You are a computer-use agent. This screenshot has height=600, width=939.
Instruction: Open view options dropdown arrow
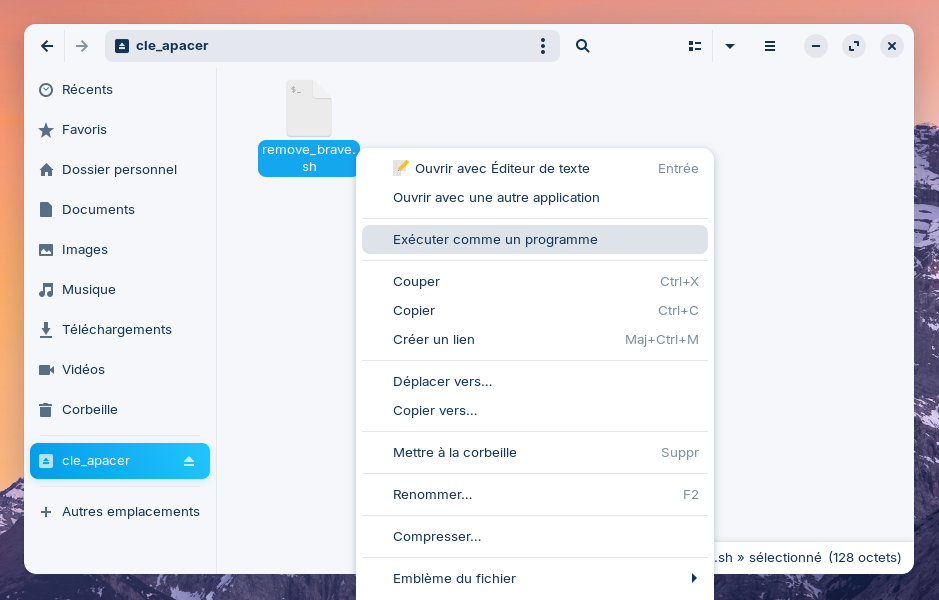[729, 46]
